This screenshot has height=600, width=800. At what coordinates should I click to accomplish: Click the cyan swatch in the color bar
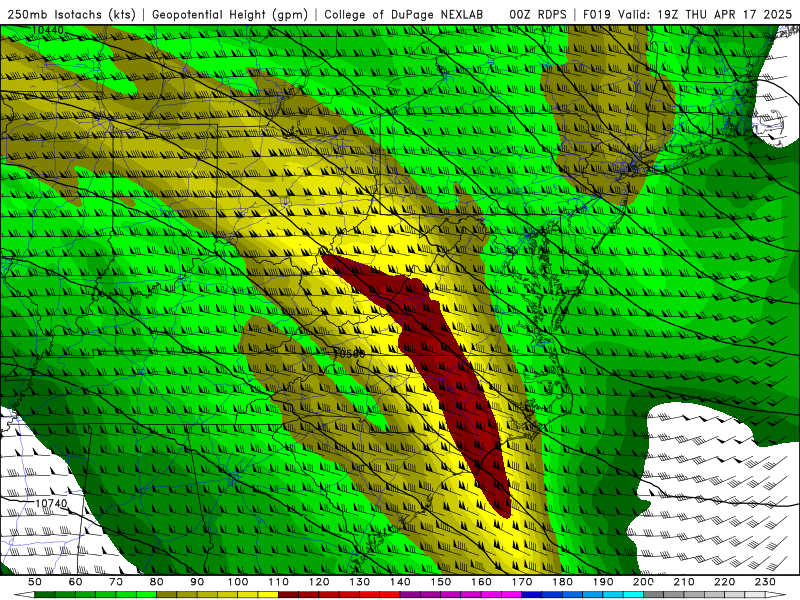(634, 595)
